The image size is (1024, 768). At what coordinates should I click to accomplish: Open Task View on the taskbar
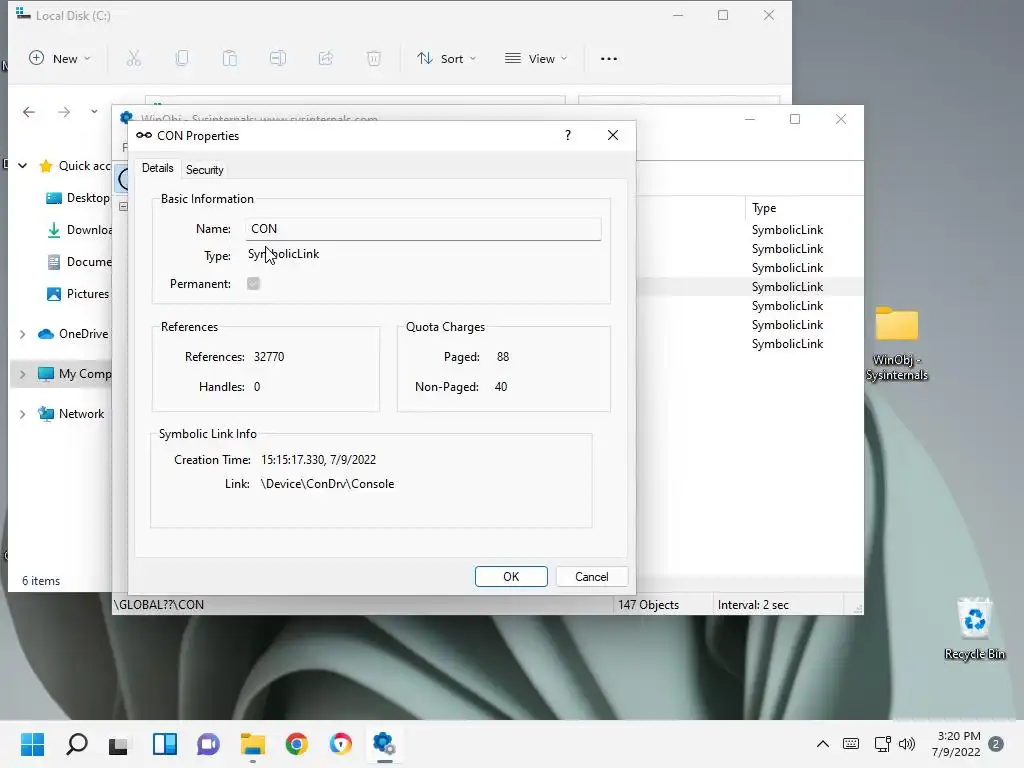tap(119, 744)
